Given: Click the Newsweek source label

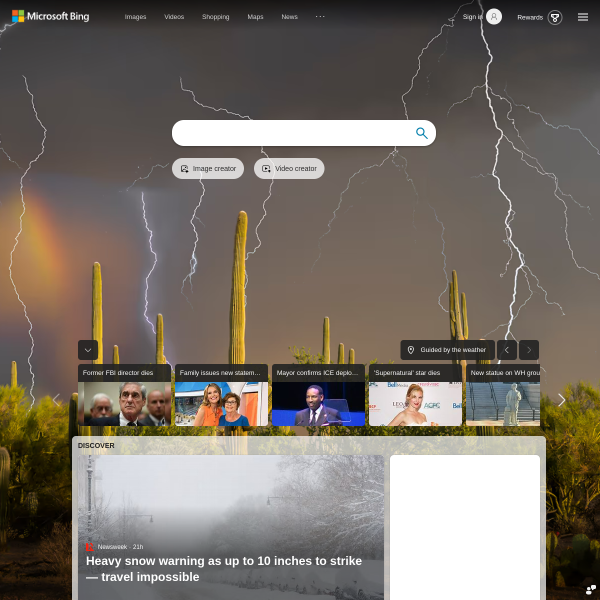Looking at the screenshot, I should (x=112, y=547).
